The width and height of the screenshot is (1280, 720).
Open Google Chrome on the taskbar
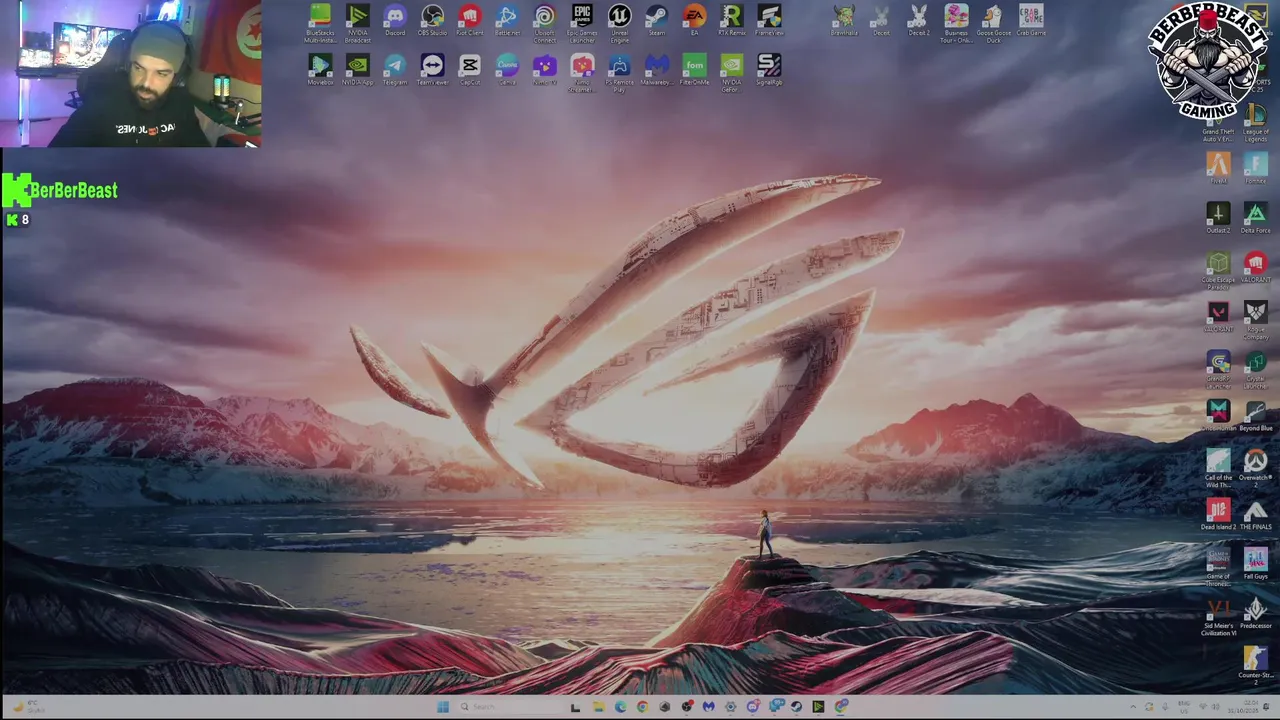[x=642, y=707]
